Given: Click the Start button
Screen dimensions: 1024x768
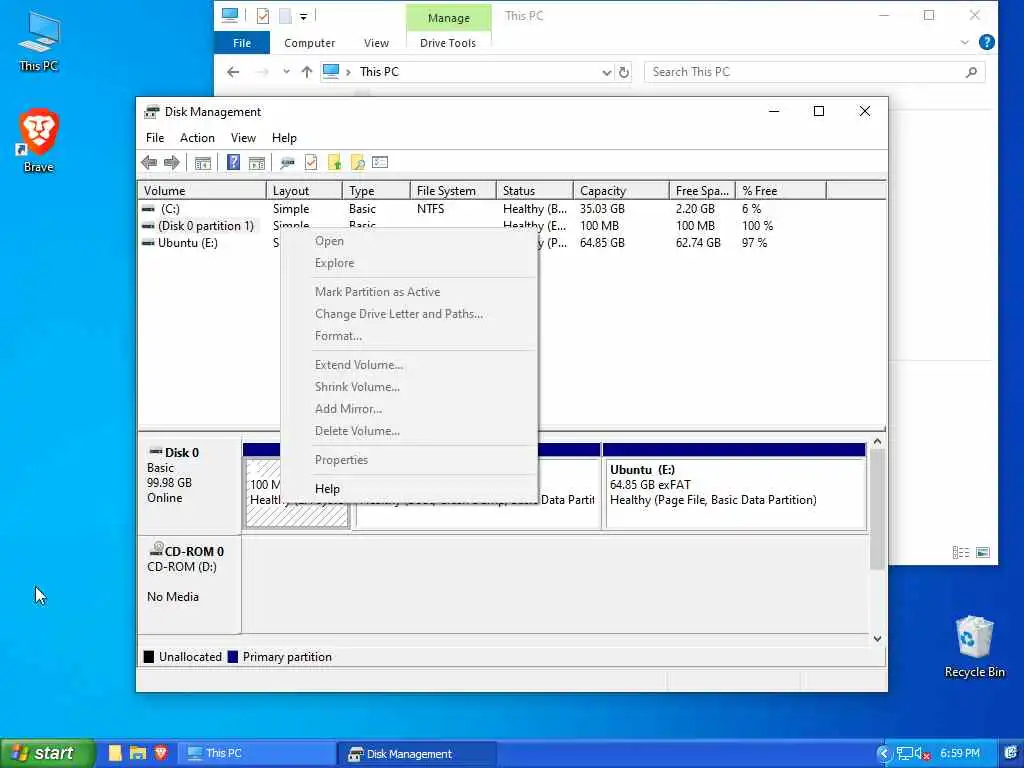Looking at the screenshot, I should coord(48,753).
